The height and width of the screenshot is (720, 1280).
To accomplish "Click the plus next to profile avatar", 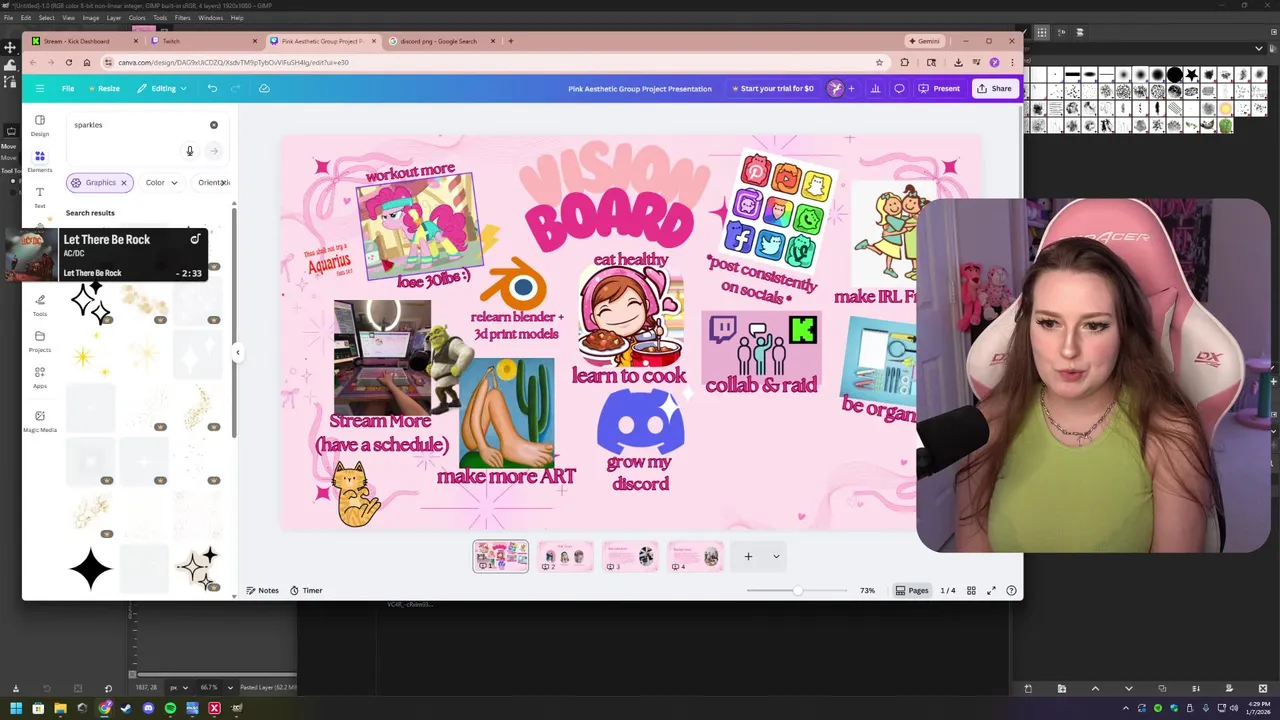I will [851, 88].
